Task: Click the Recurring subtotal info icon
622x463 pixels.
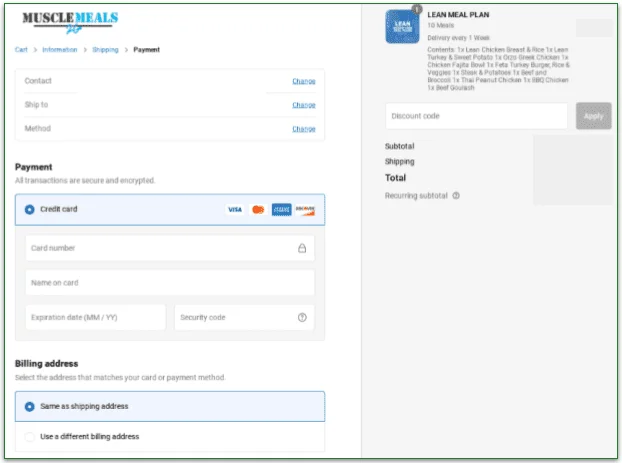Action: click(x=456, y=196)
